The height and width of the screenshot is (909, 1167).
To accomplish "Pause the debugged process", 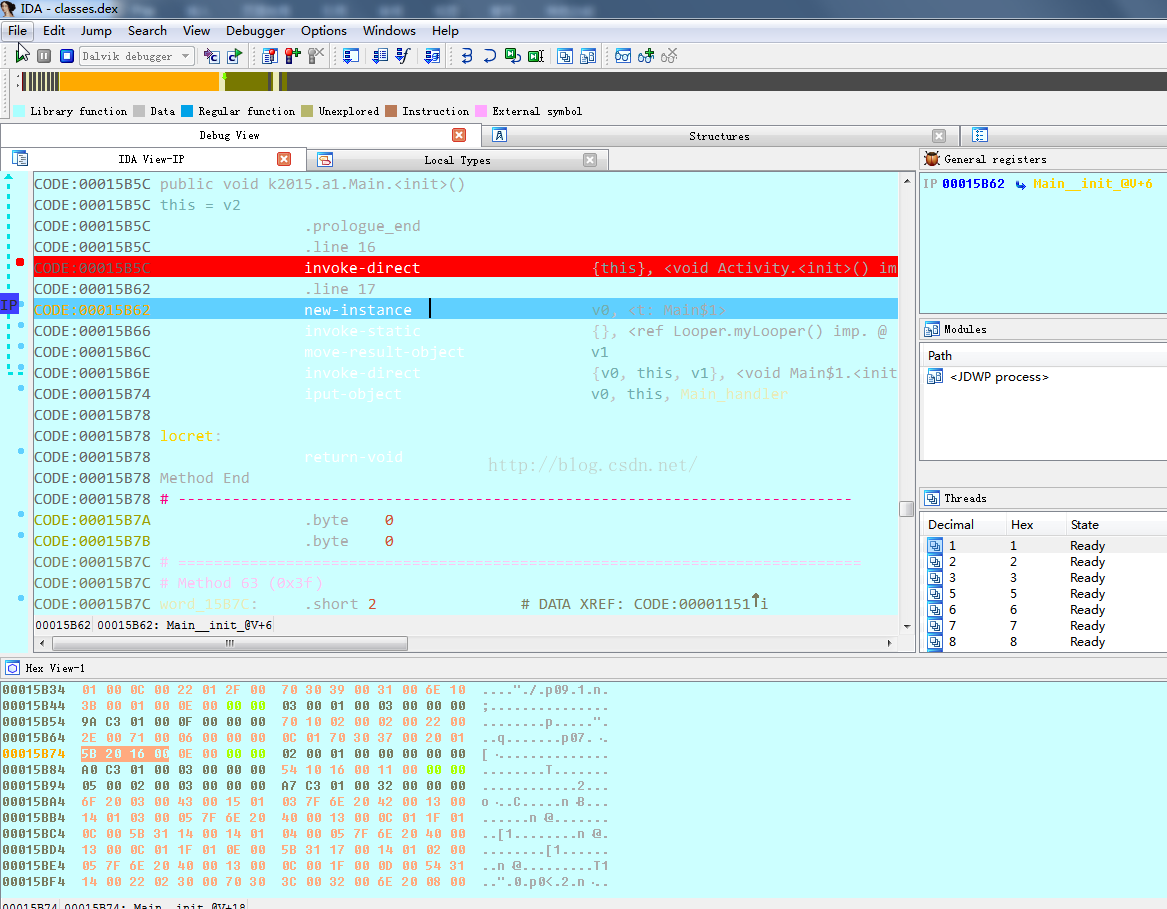I will pos(45,56).
